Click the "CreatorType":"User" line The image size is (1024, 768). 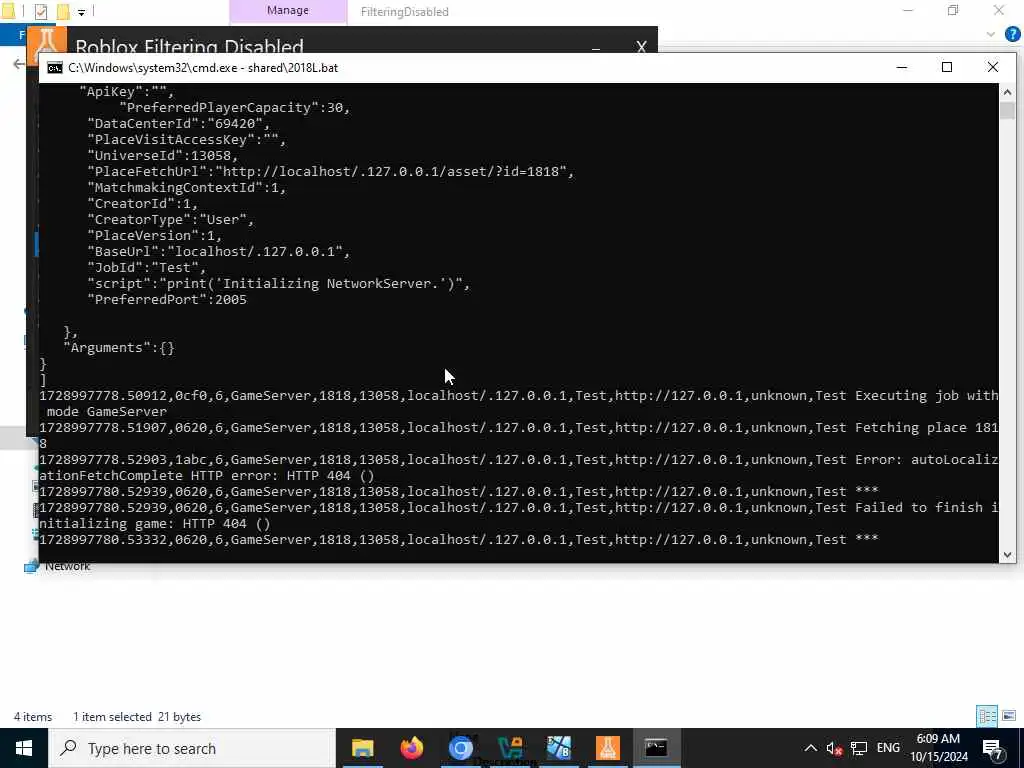[x=171, y=219]
